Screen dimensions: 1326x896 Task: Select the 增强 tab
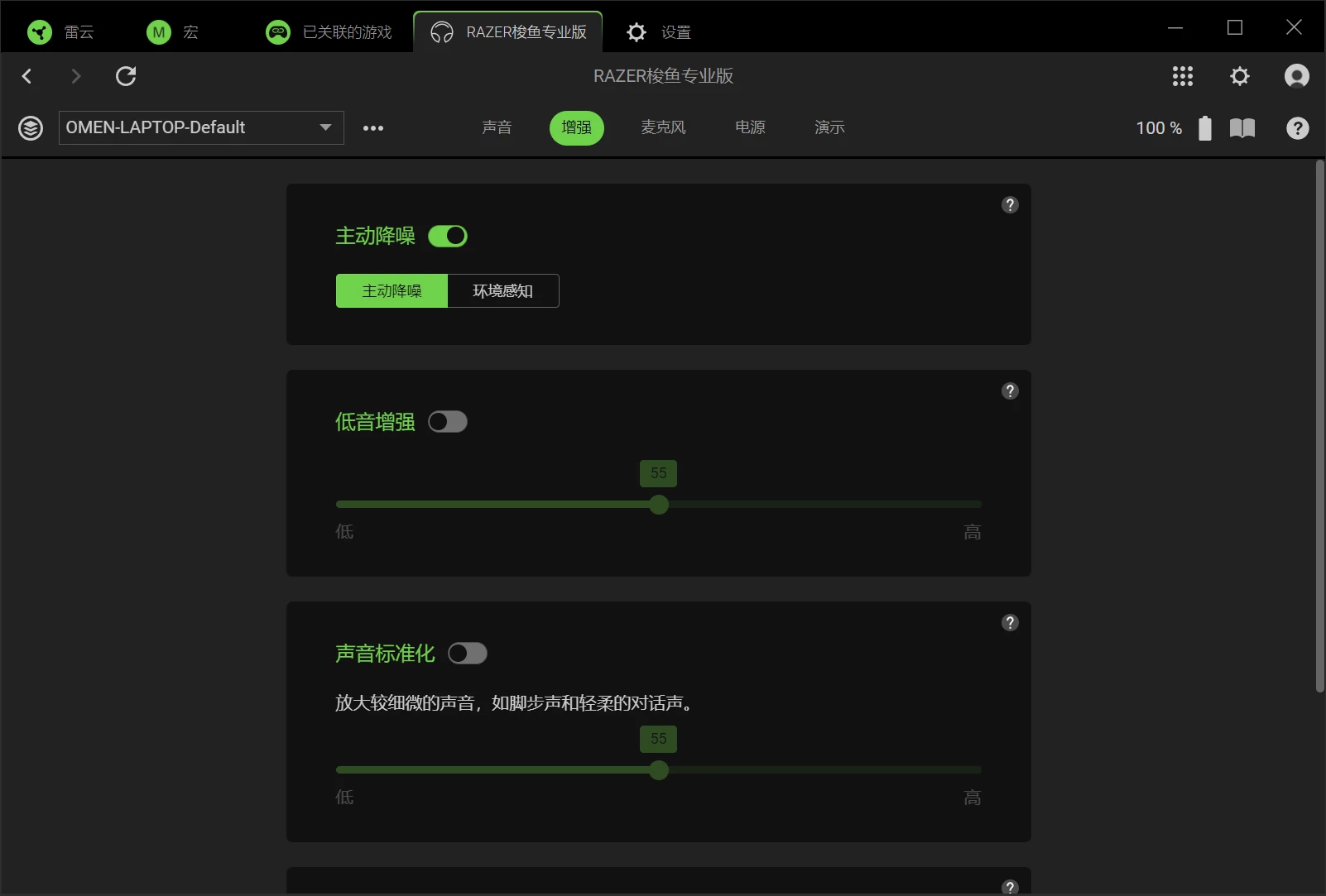(577, 128)
